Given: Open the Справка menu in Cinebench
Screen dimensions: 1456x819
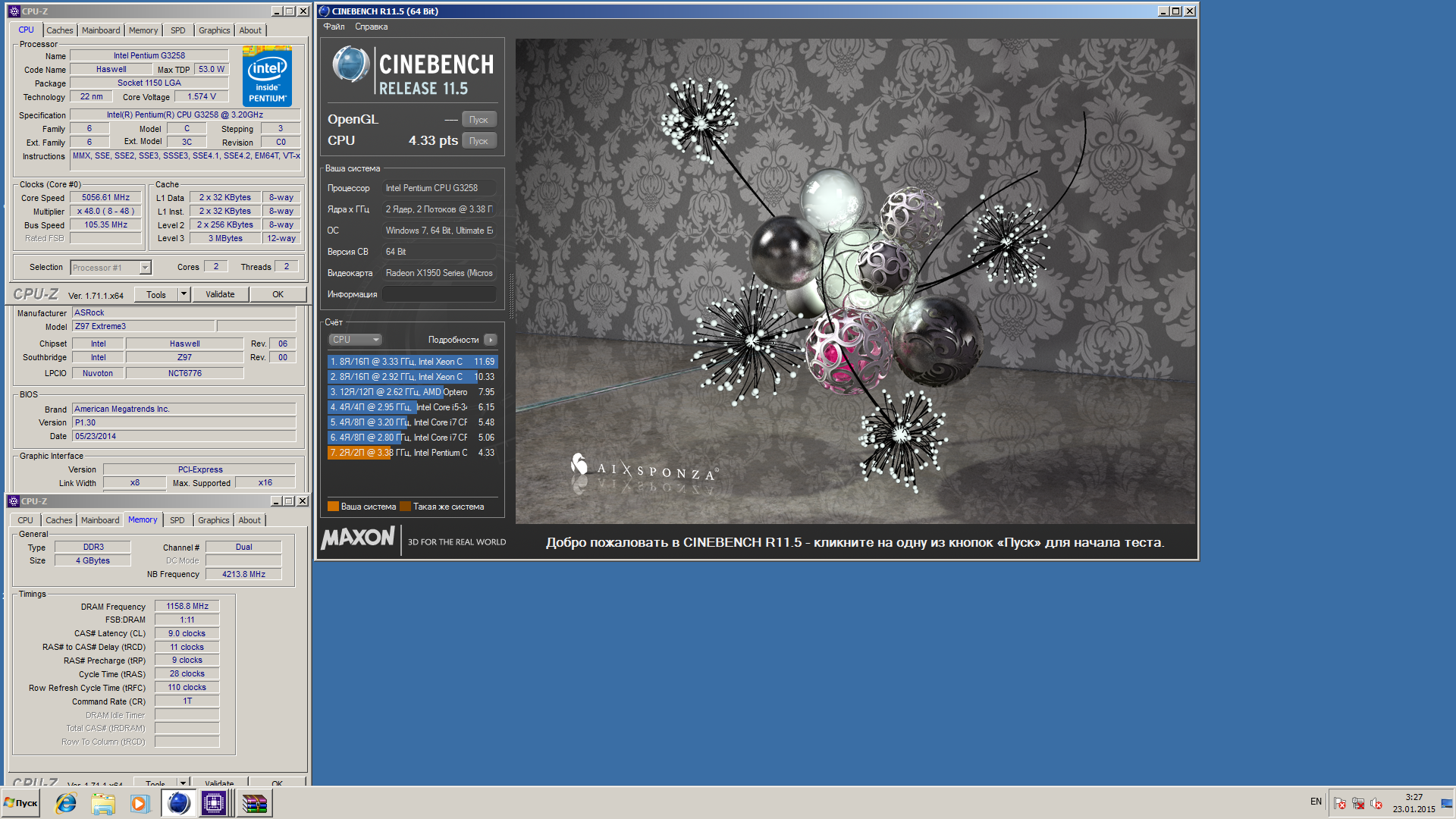Looking at the screenshot, I should click(372, 27).
